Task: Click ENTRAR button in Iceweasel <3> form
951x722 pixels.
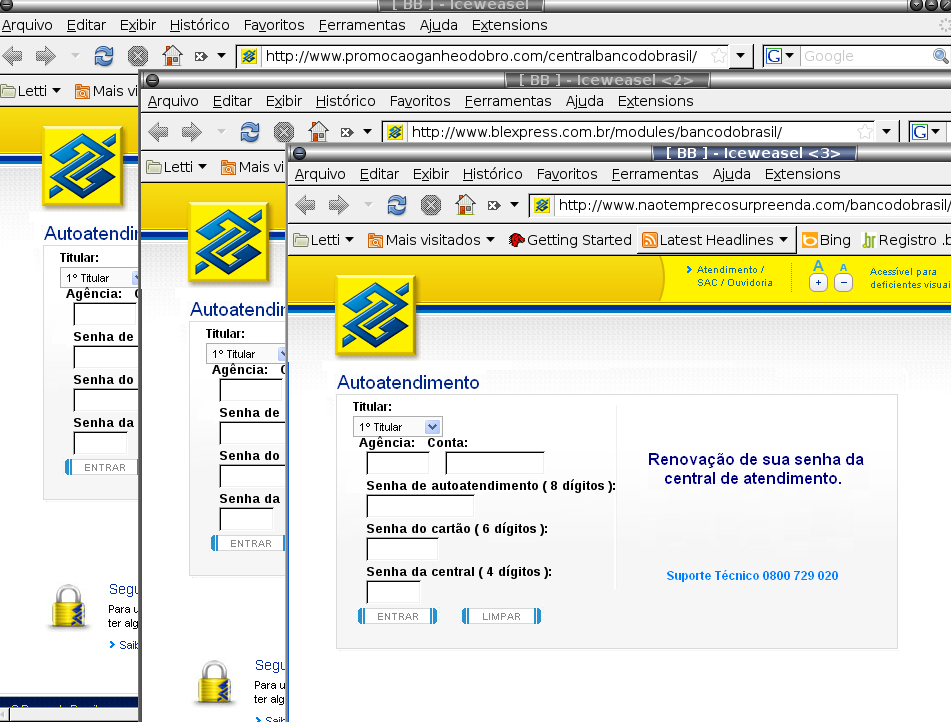Action: coord(397,616)
